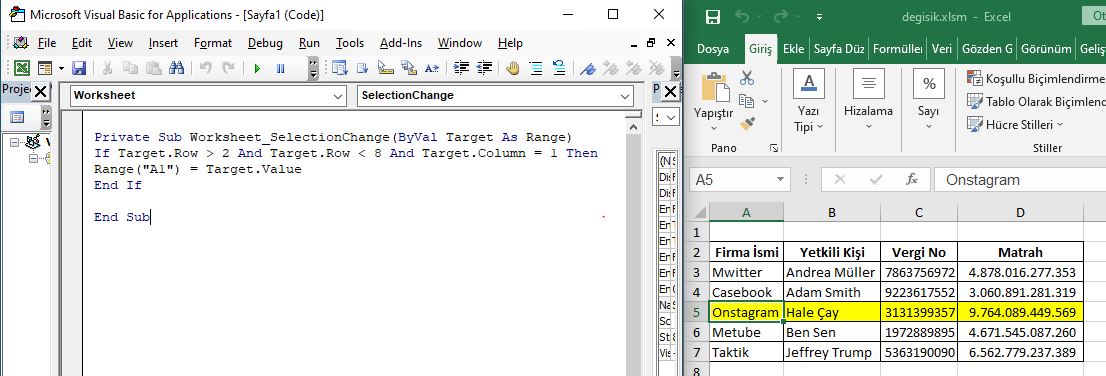Screen dimensions: 1106x376
Task: Open the Yapıştır paste options arrow
Action: (714, 129)
